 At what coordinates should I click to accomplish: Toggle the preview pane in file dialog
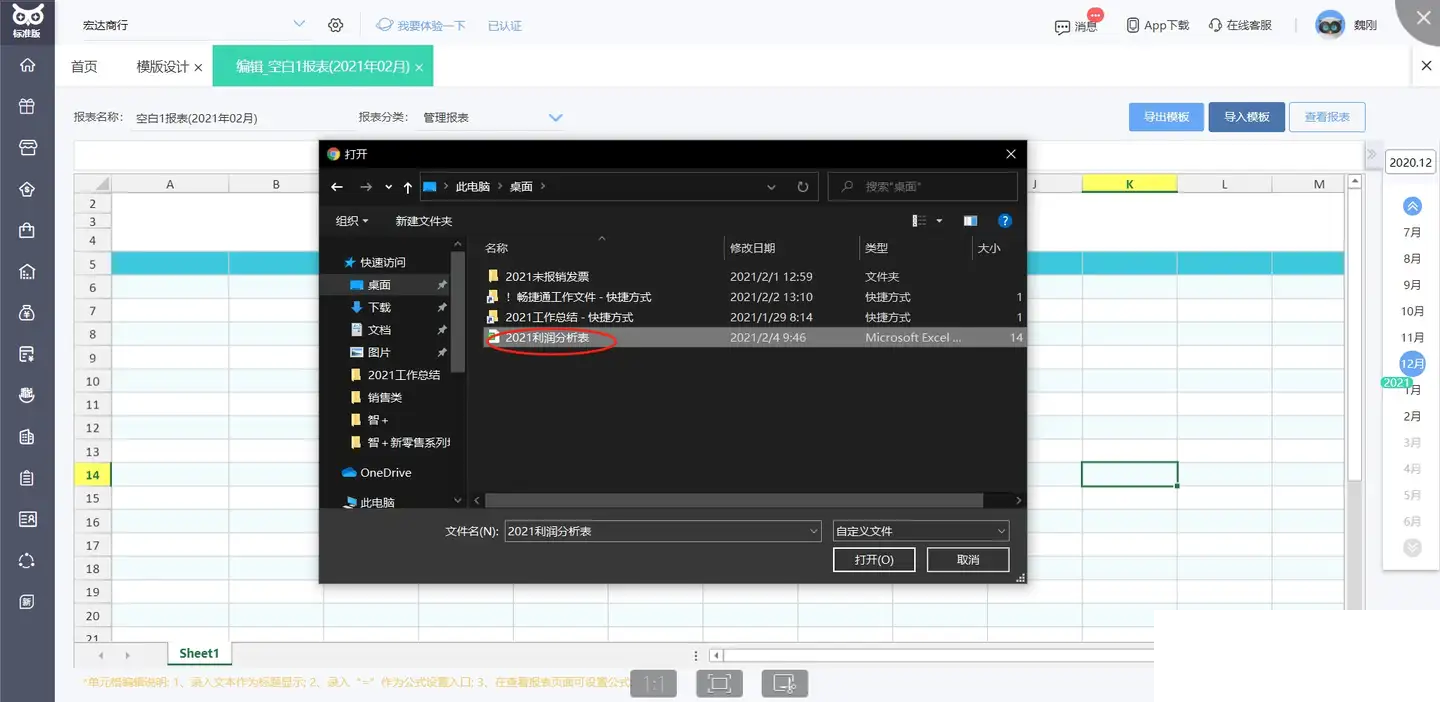pos(970,221)
